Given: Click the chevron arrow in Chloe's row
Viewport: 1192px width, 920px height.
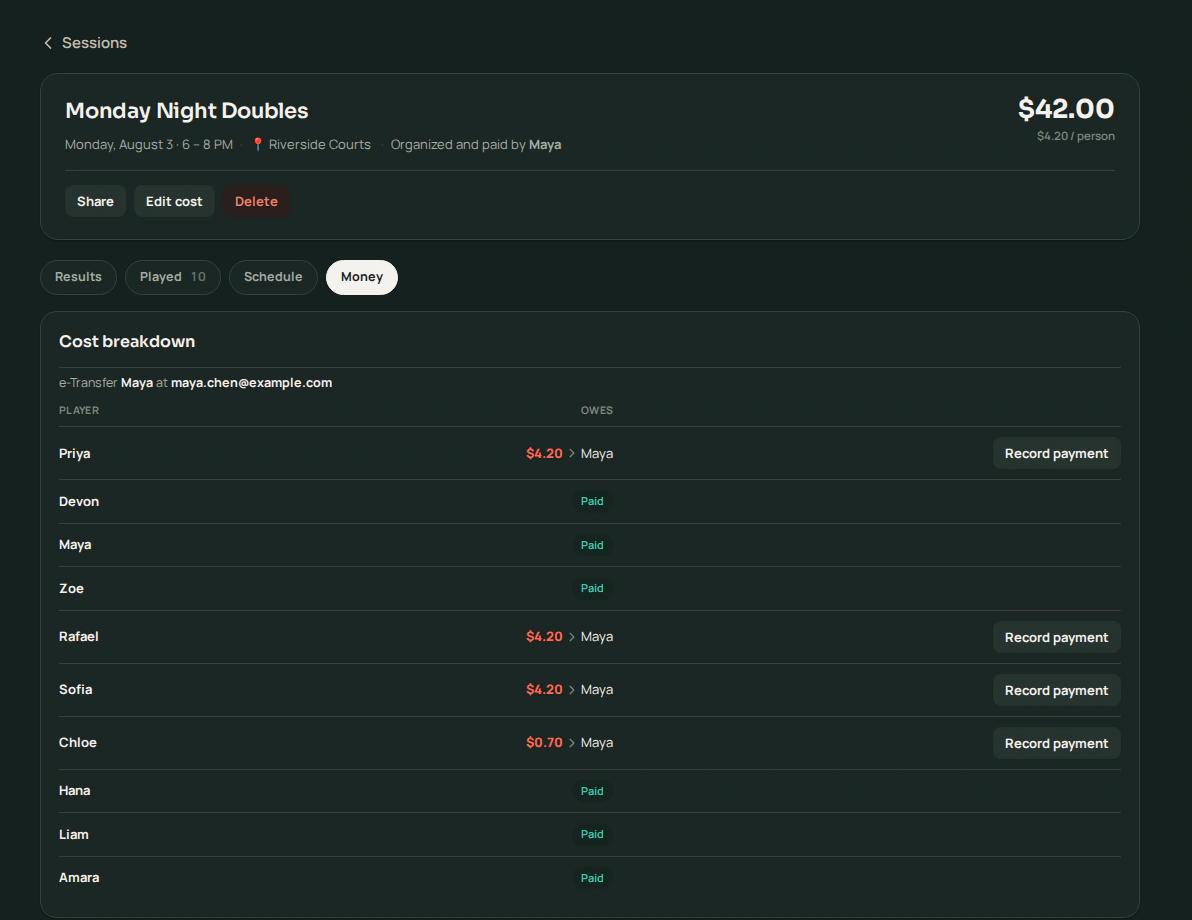Looking at the screenshot, I should [x=572, y=743].
